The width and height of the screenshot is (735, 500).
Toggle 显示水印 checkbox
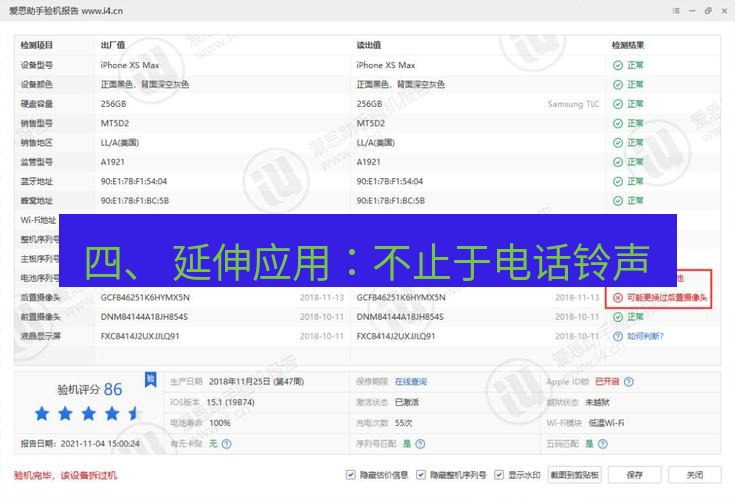point(499,475)
